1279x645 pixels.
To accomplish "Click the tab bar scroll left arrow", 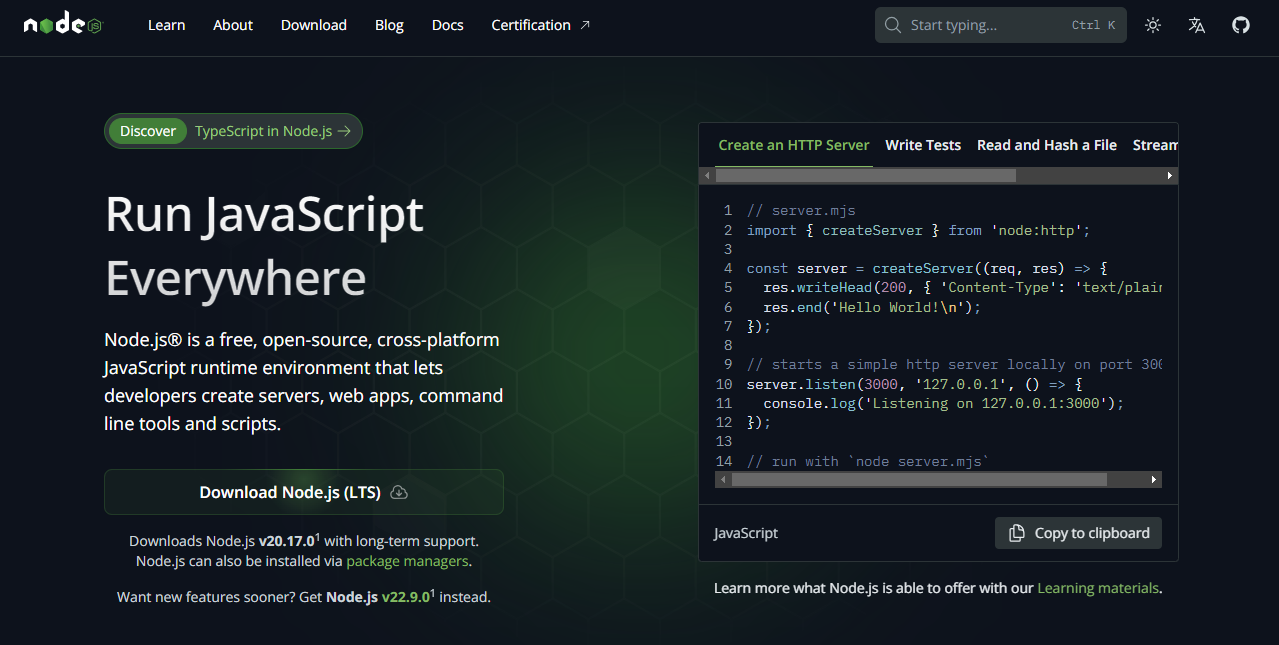I will (707, 175).
